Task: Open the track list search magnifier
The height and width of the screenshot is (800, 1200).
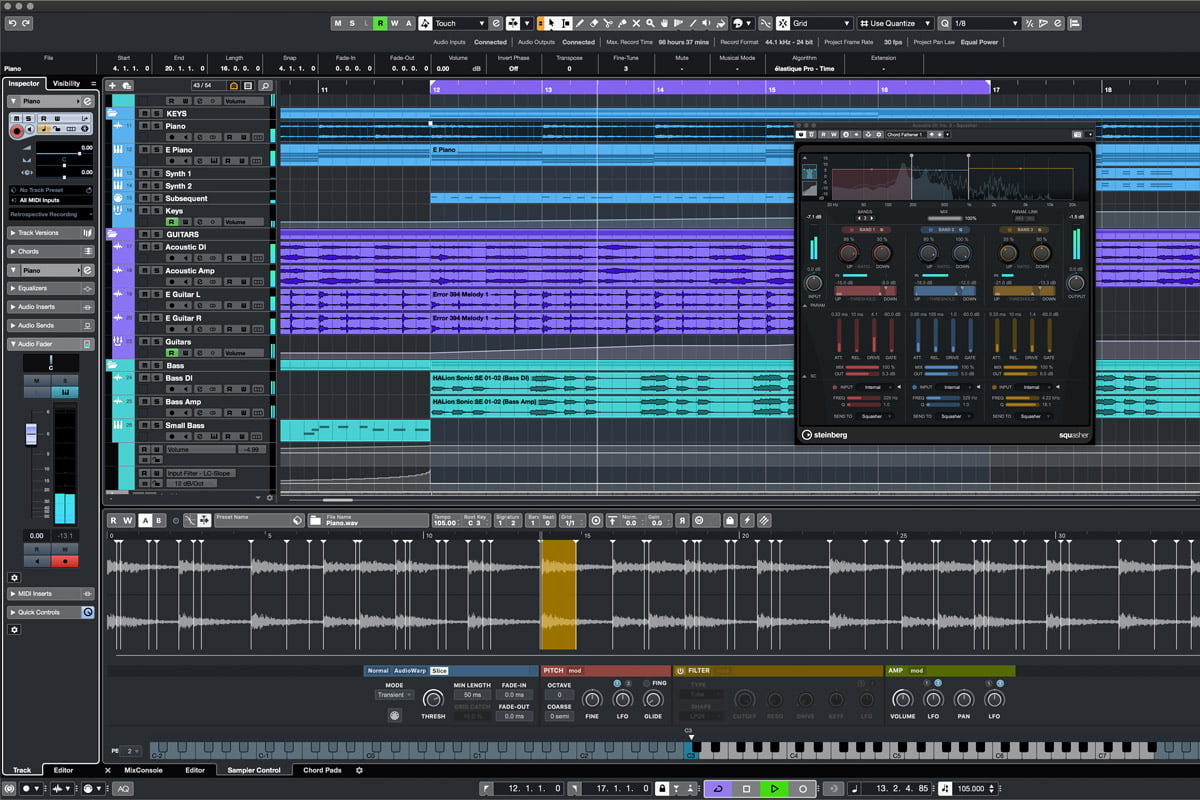Action: [x=265, y=86]
